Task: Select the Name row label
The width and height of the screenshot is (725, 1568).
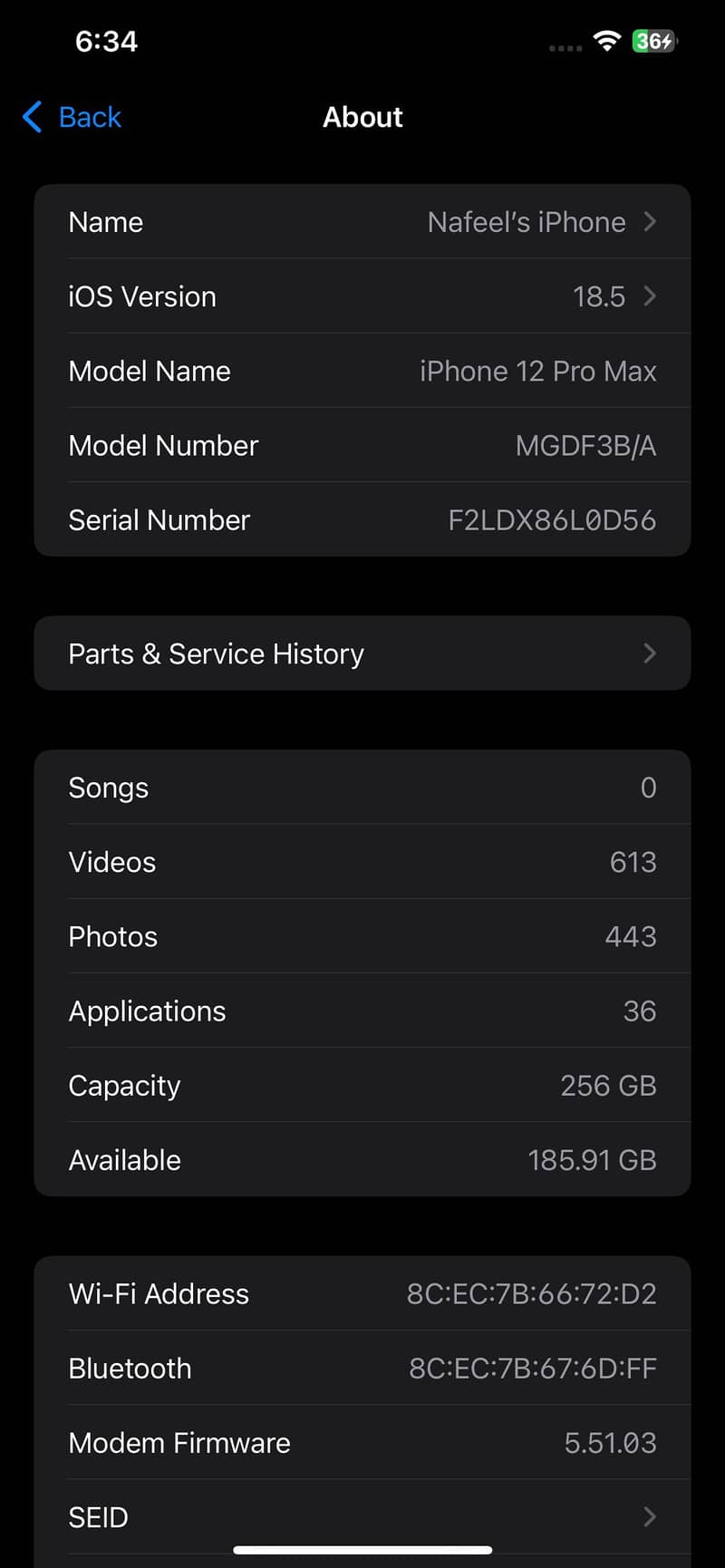Action: click(x=106, y=222)
